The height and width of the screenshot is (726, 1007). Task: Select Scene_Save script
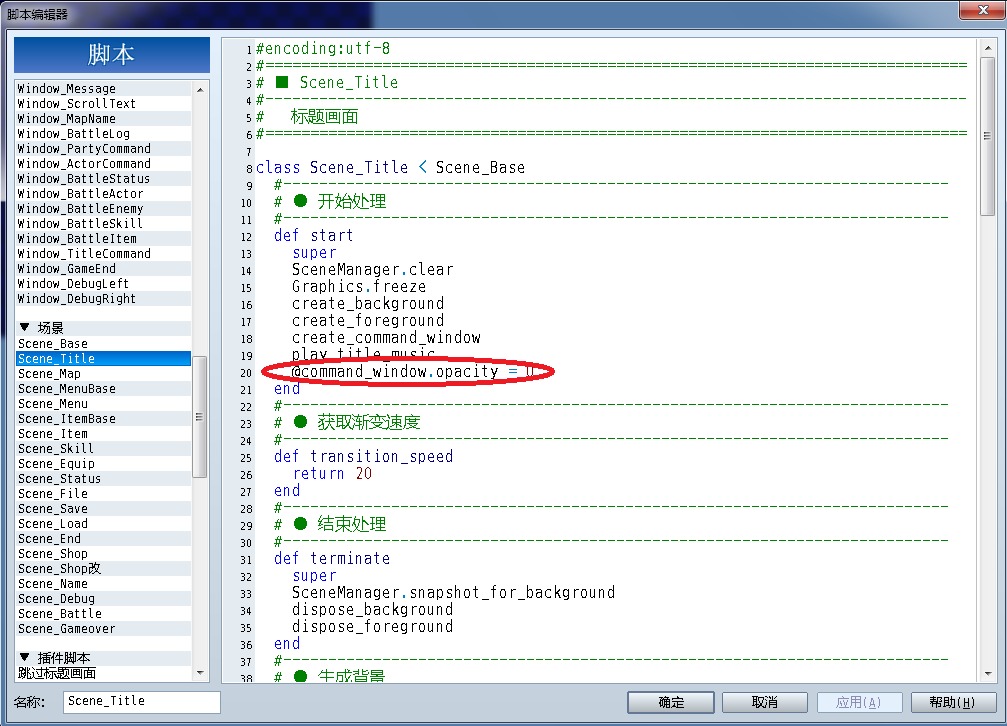pos(103,508)
